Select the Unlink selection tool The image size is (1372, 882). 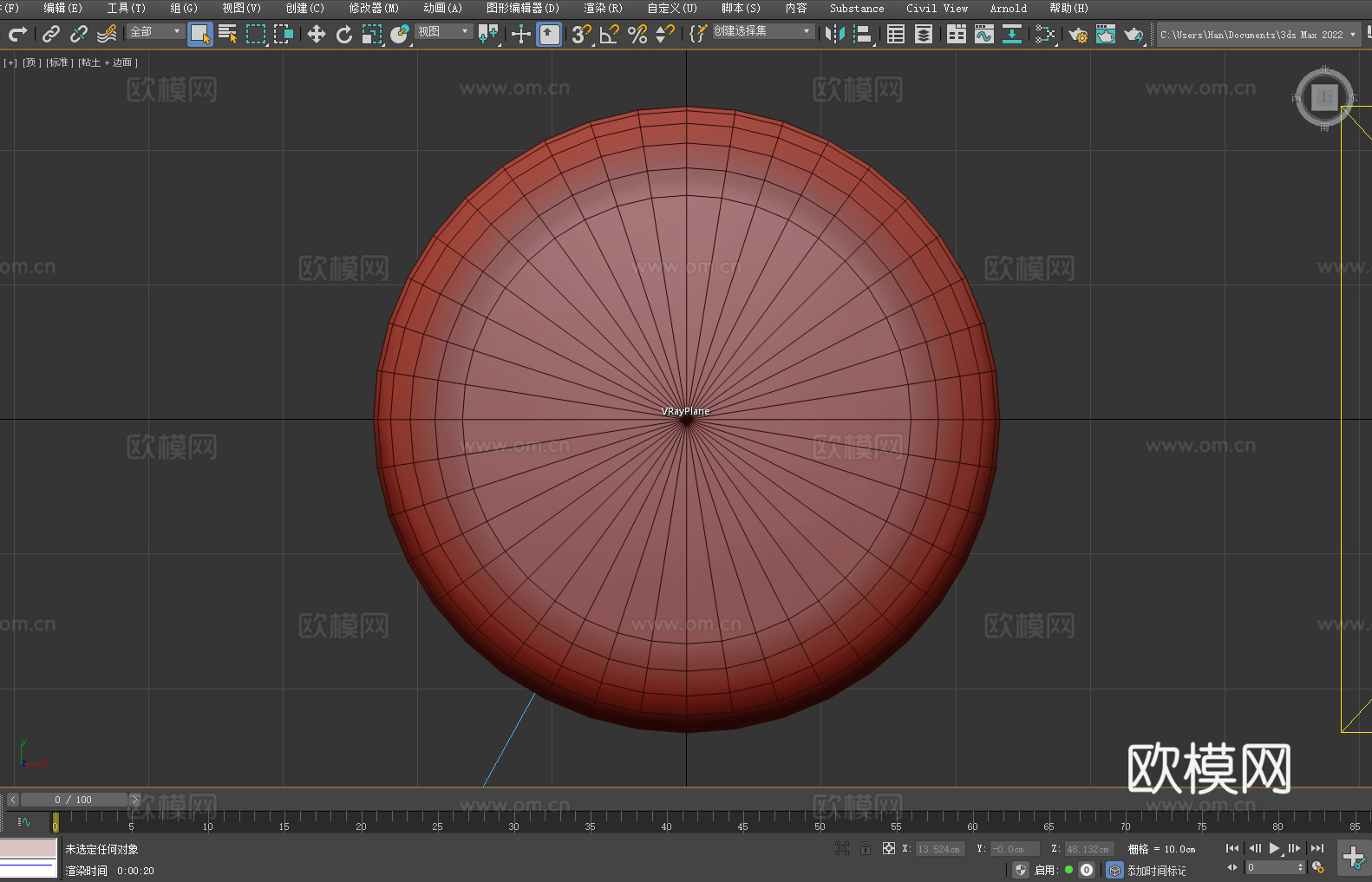tap(79, 34)
